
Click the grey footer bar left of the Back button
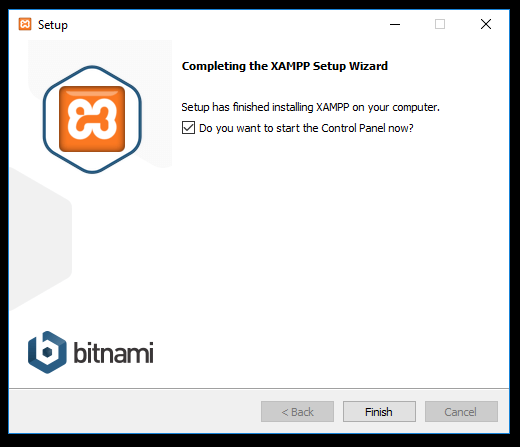[133, 412]
